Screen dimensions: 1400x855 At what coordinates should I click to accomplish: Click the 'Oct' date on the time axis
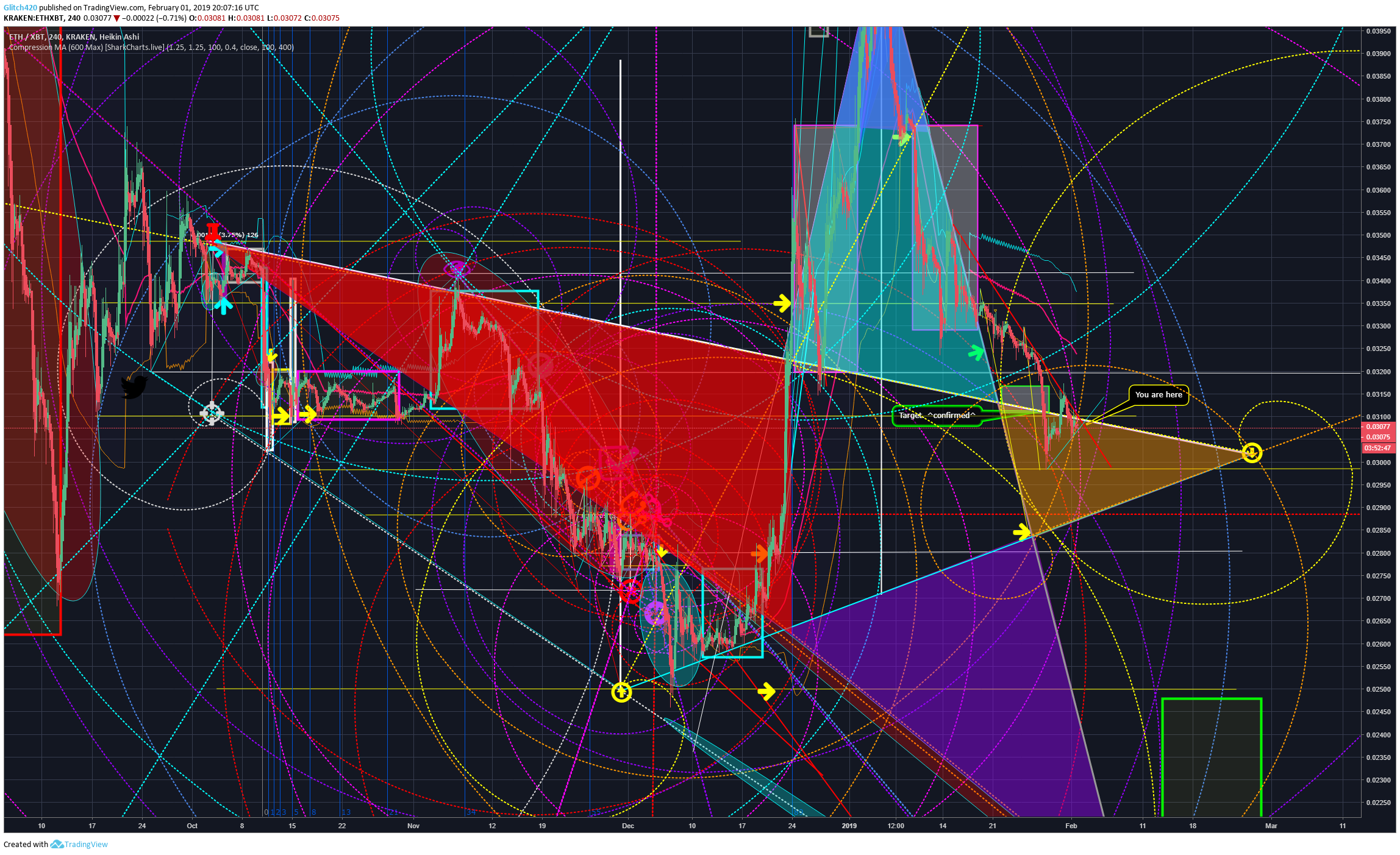(192, 826)
